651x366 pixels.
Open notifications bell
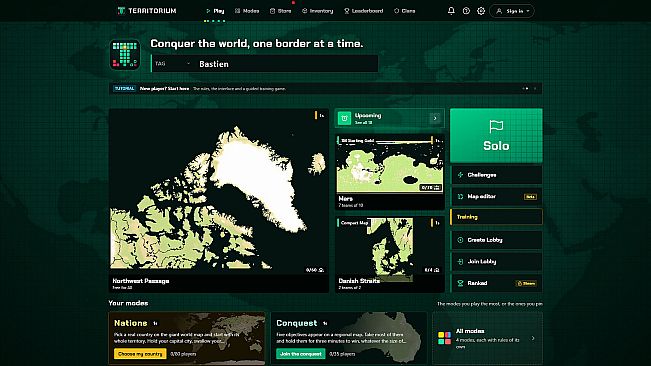[x=451, y=11]
